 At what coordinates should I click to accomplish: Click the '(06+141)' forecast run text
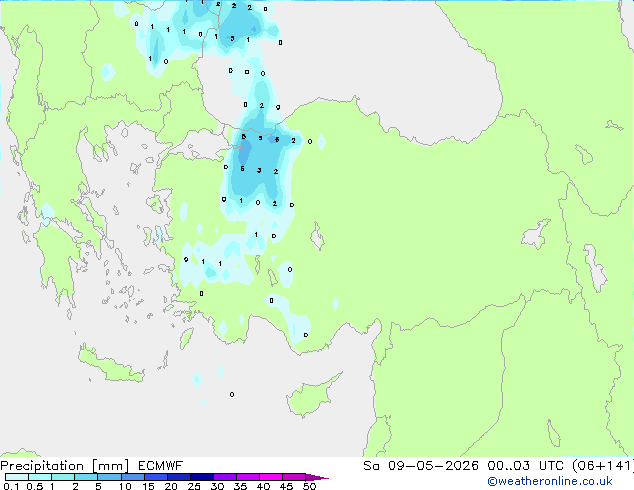(x=603, y=466)
